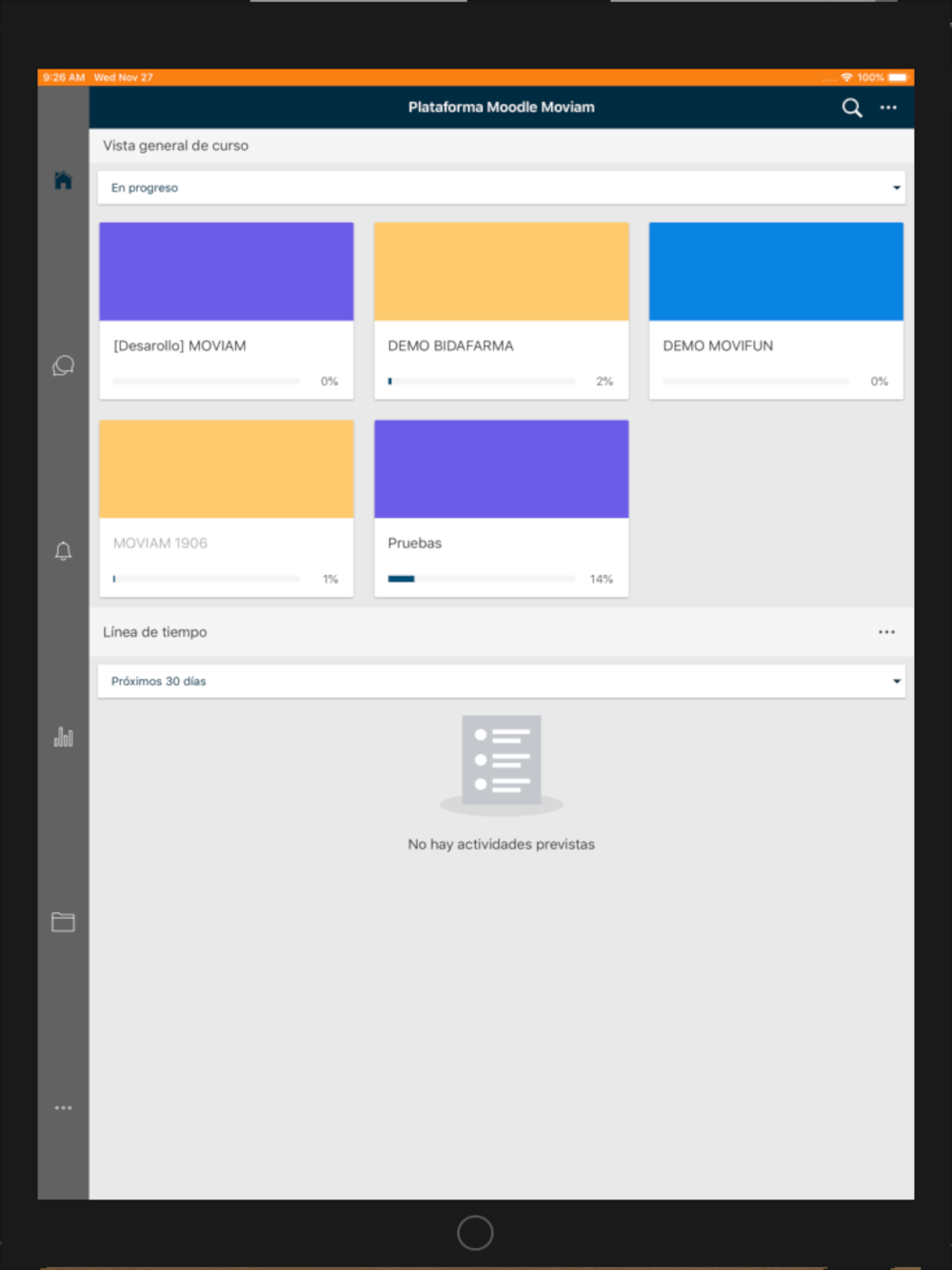Click the [Desarollo] MOVIAM progress bar
This screenshot has width=952, height=1270.
(207, 381)
